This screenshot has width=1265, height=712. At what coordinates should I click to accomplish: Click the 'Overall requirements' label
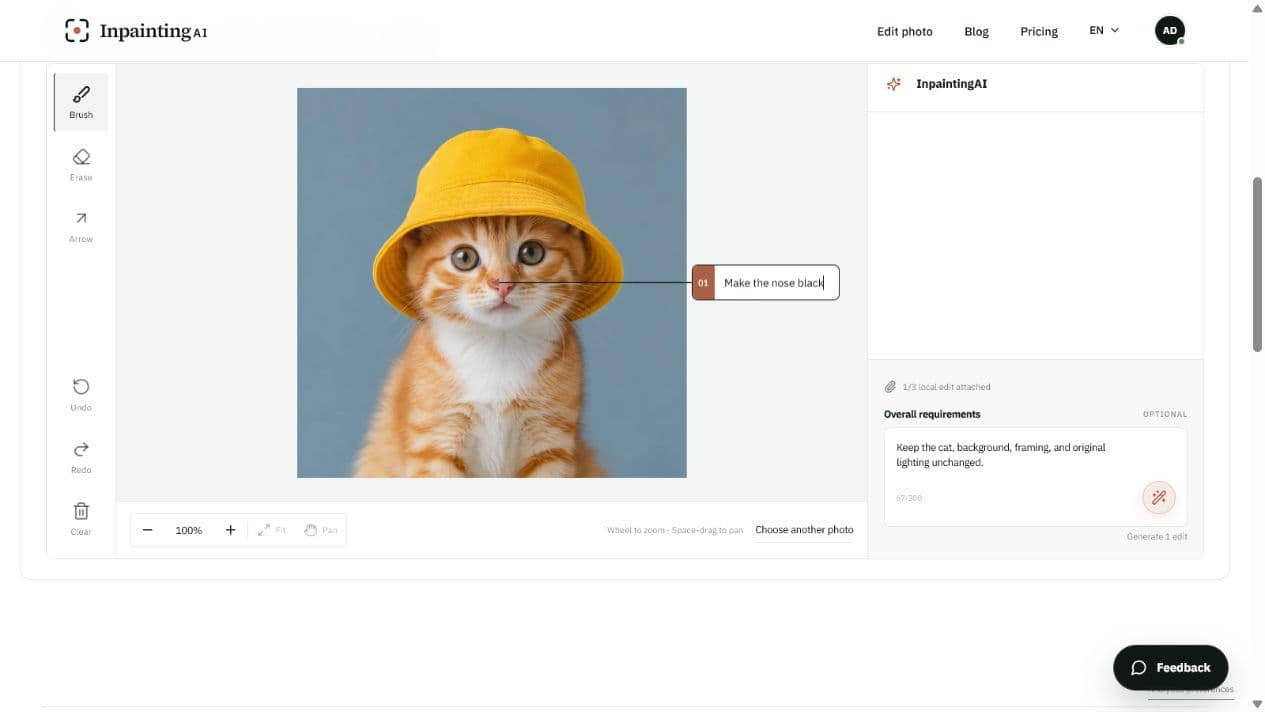coord(932,414)
